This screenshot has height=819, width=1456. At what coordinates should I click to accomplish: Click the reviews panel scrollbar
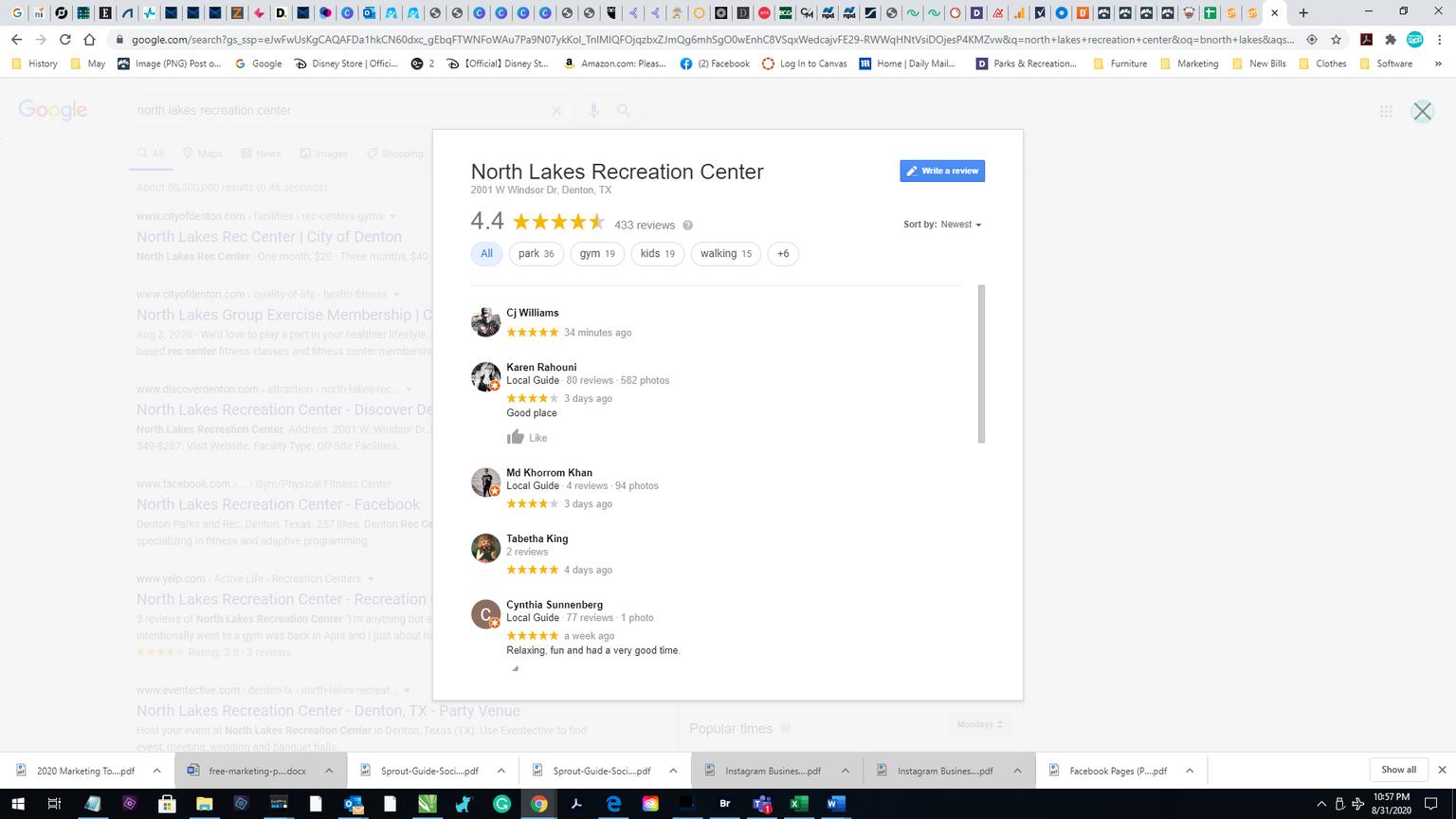pyautogui.click(x=981, y=364)
